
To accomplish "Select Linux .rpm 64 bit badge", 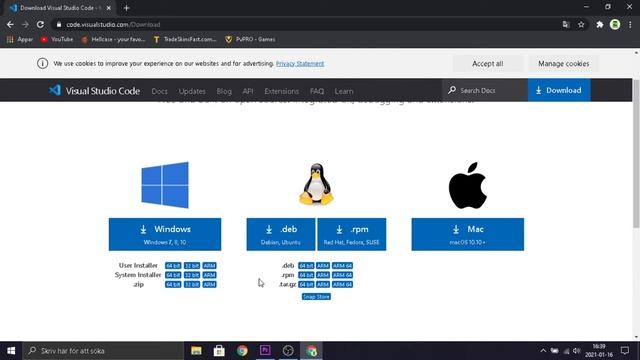I will point(306,275).
